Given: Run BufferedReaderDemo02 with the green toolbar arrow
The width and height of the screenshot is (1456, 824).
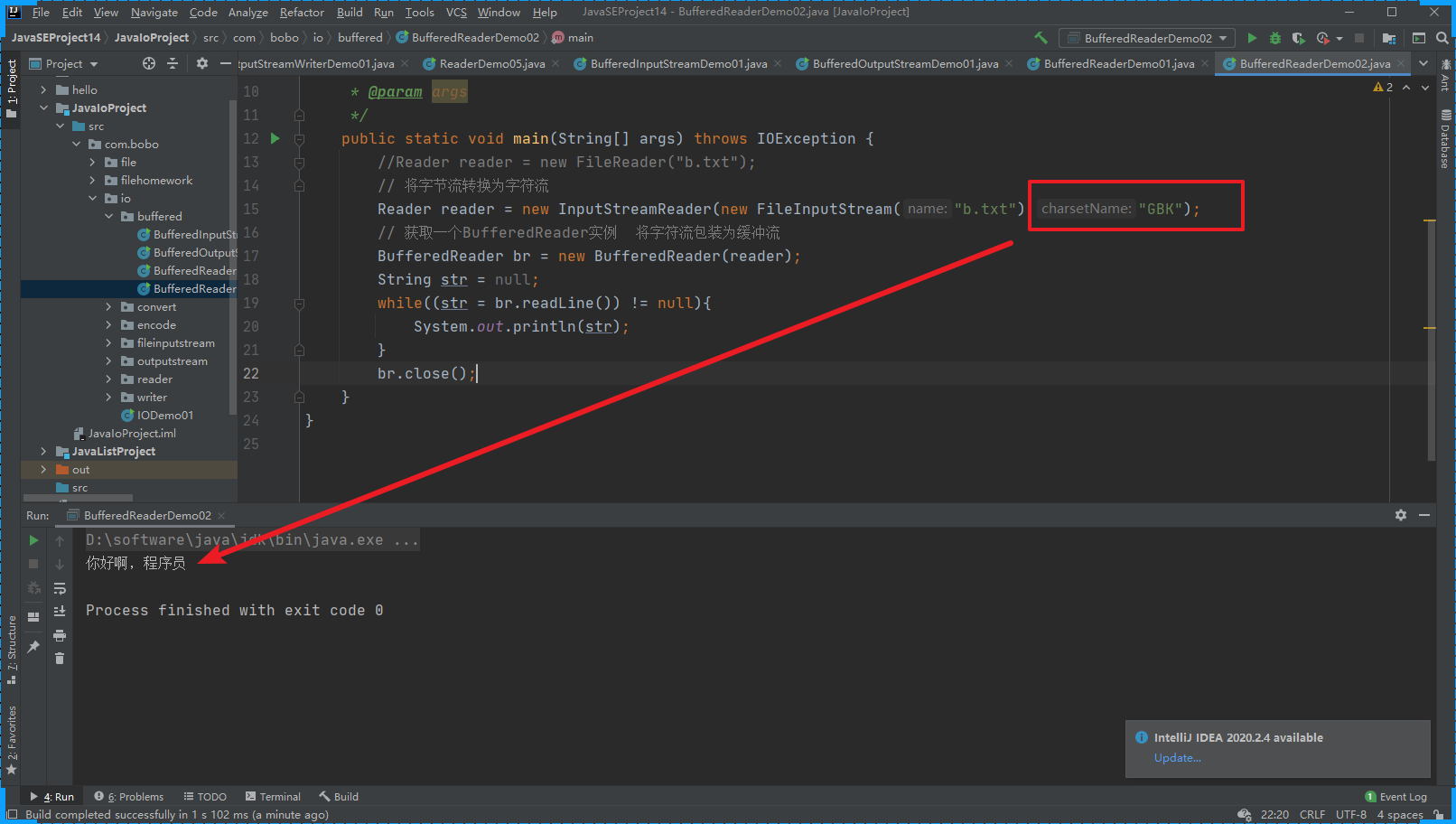Looking at the screenshot, I should pyautogui.click(x=1252, y=38).
